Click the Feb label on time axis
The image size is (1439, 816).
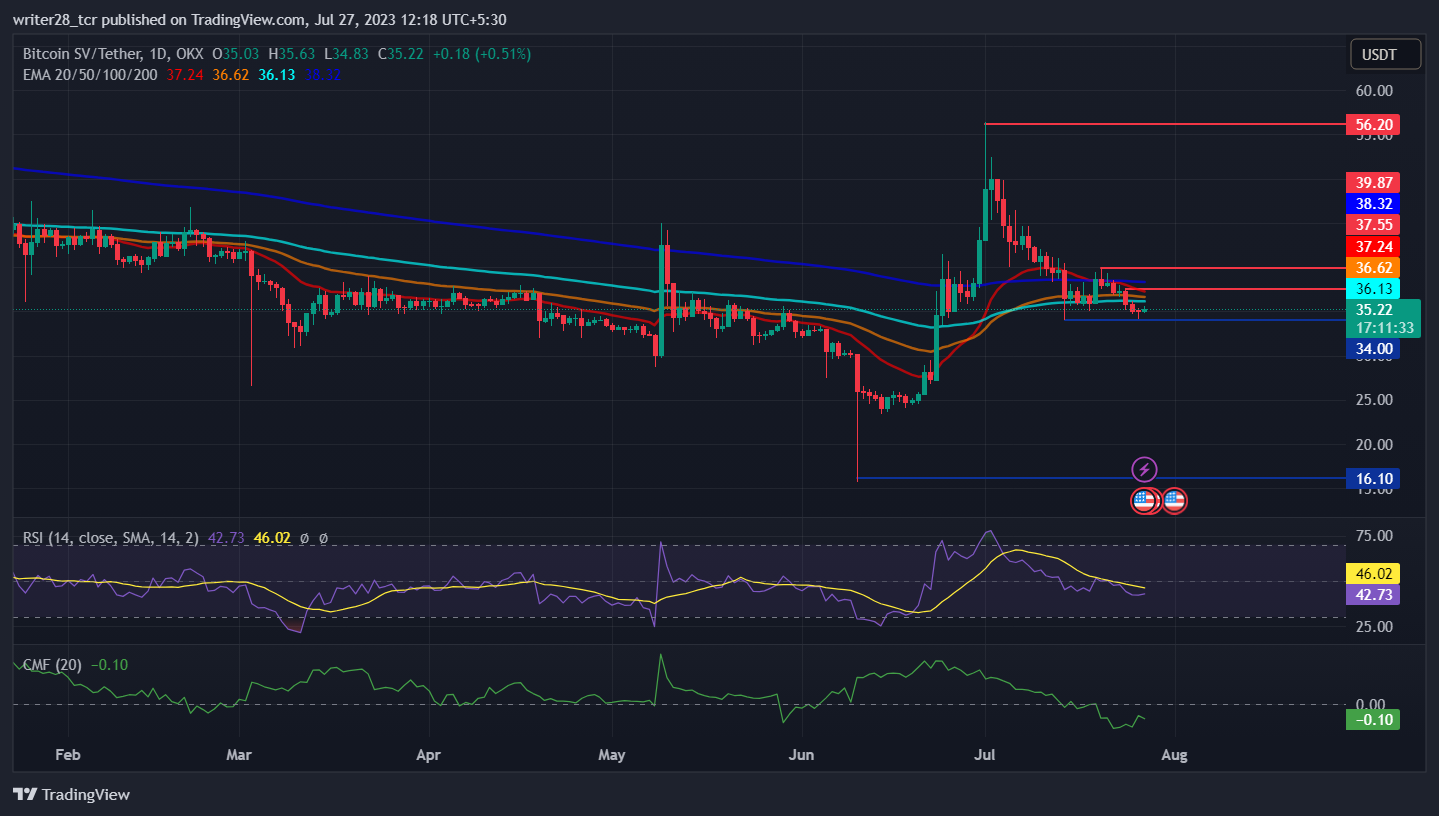66,754
